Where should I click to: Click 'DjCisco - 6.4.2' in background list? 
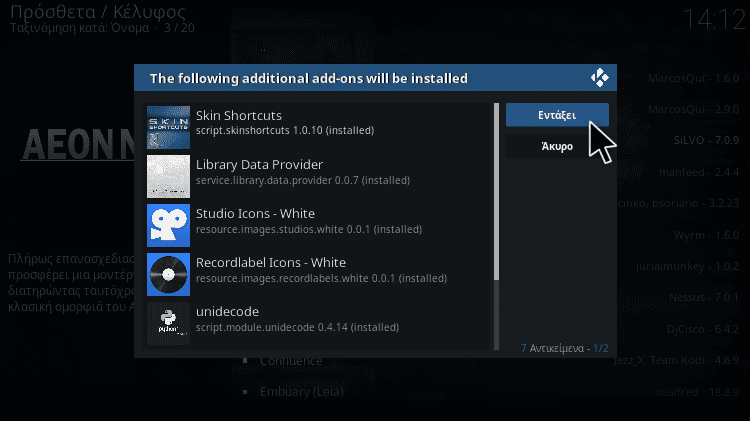tap(703, 329)
